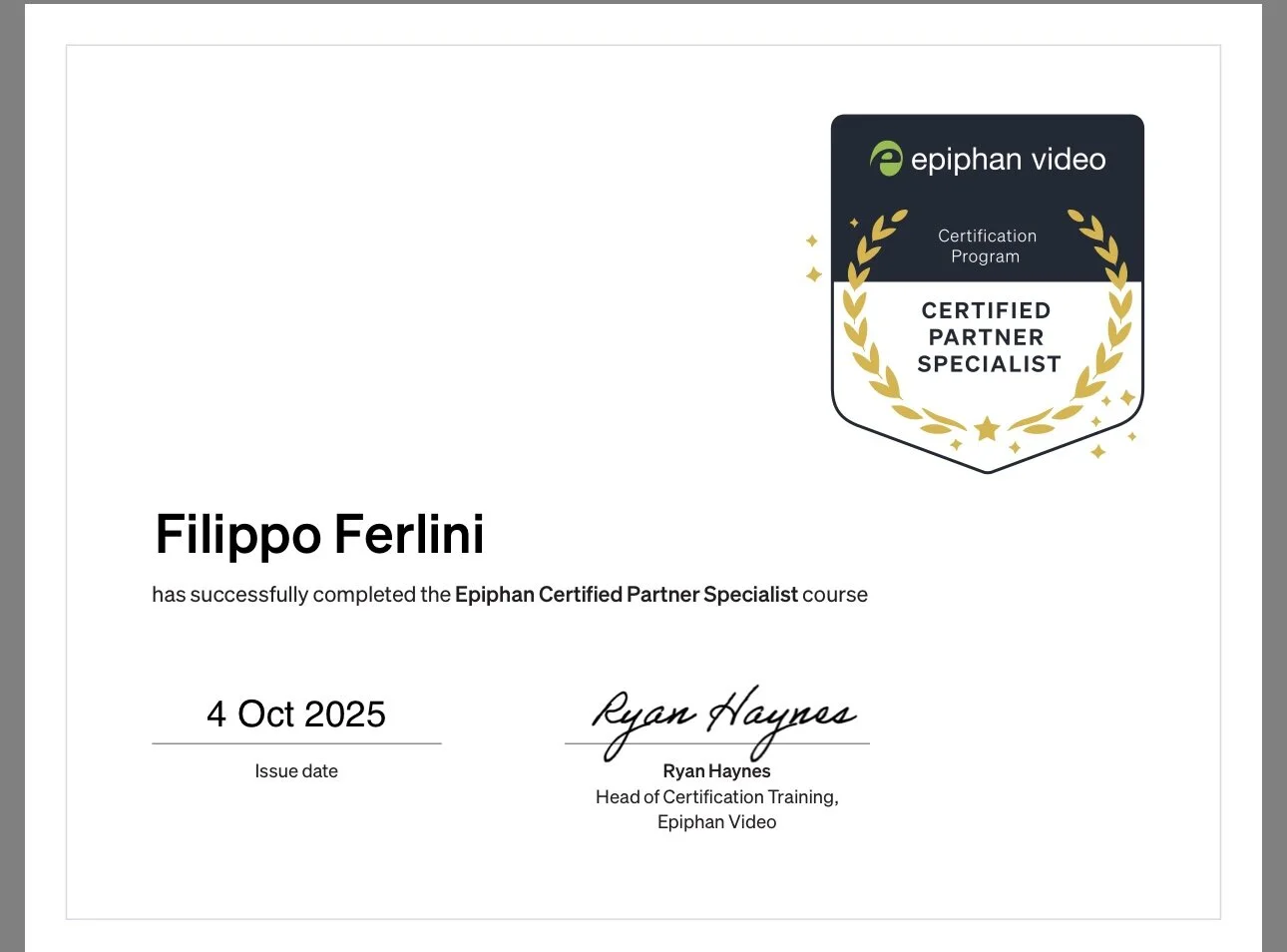
Task: Select the issue date '4 Oct 2025'
Action: click(x=296, y=714)
